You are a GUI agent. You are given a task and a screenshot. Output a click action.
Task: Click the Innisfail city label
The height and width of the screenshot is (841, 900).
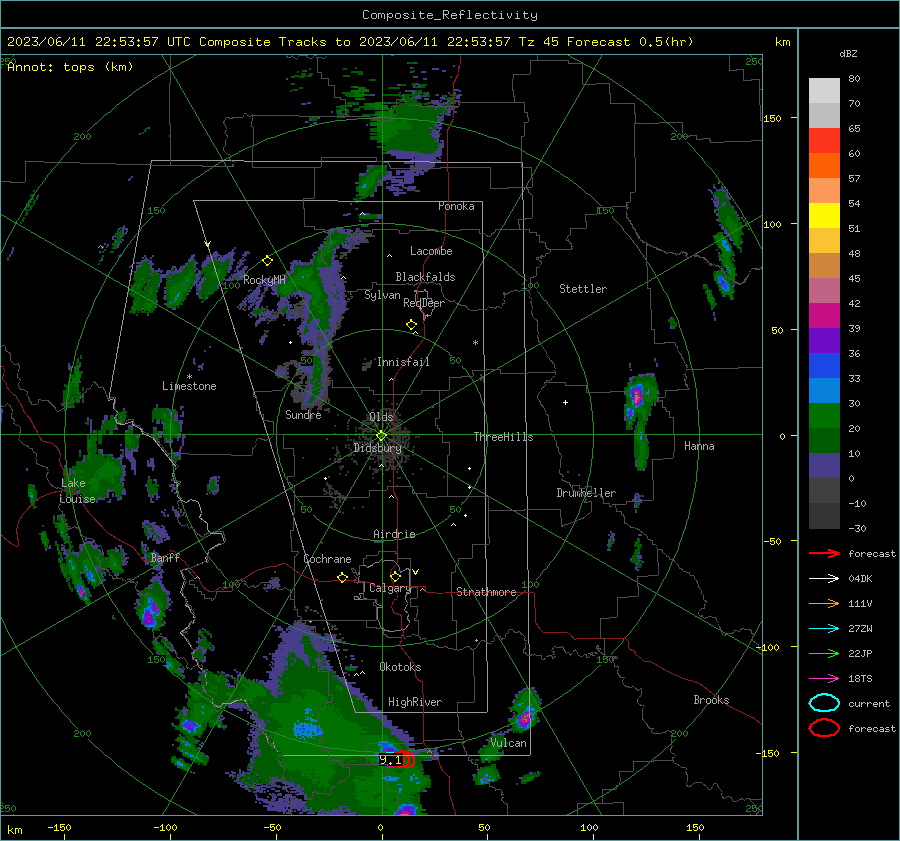point(403,362)
